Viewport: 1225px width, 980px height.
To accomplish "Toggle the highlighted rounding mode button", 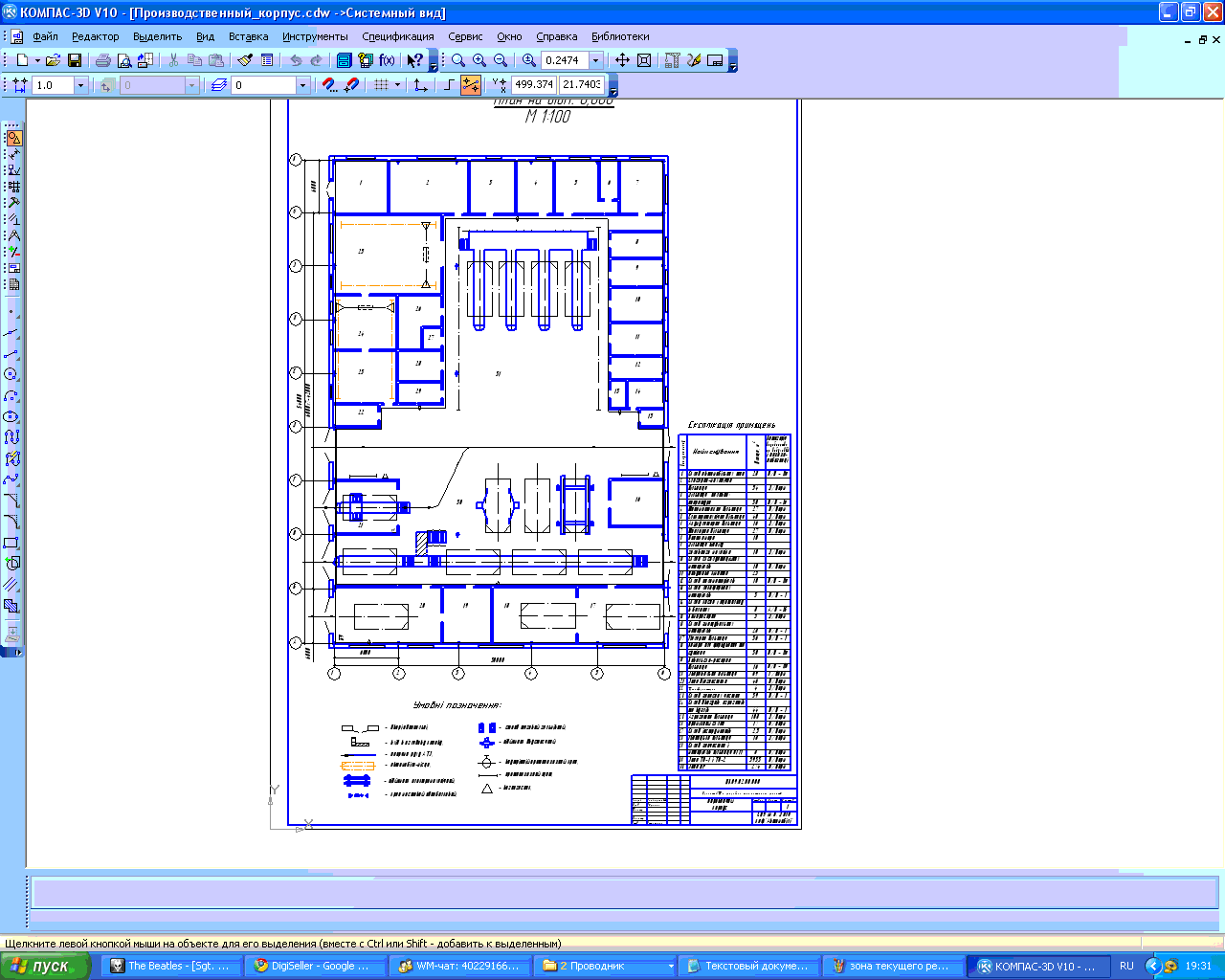I will pyautogui.click(x=471, y=85).
